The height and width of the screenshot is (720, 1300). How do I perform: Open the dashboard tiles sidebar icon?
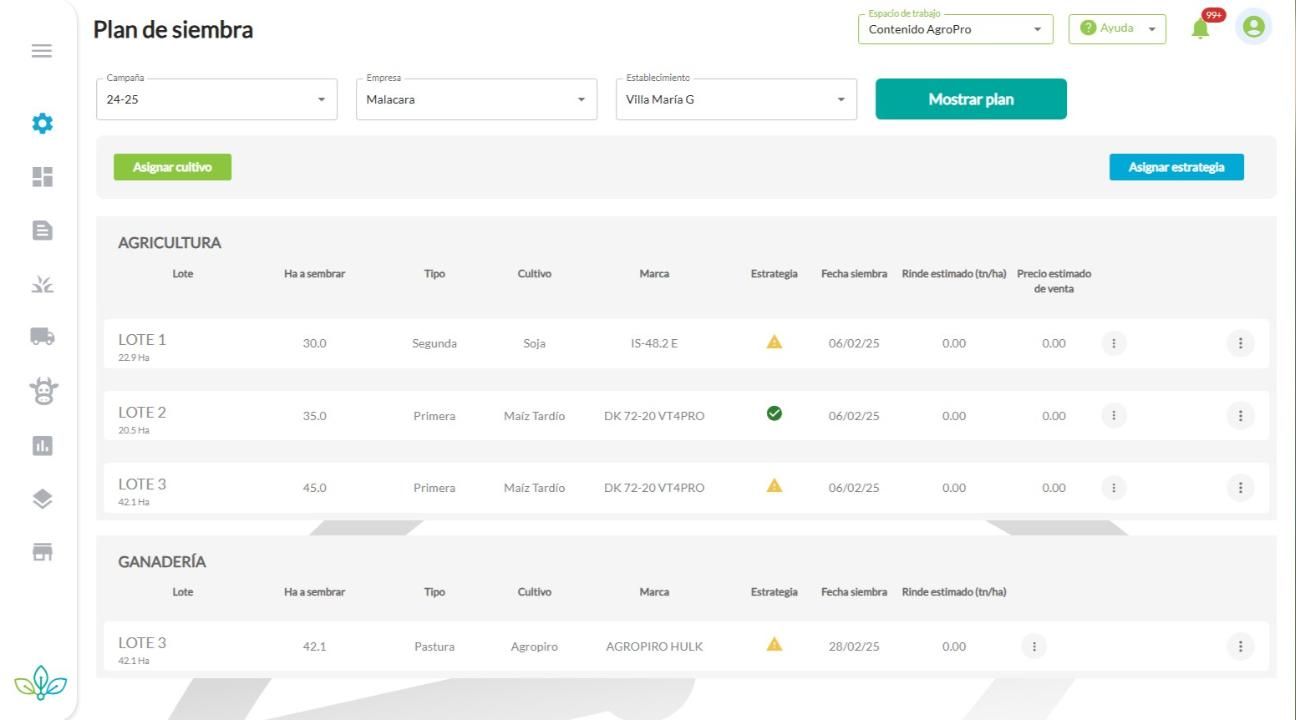click(42, 177)
